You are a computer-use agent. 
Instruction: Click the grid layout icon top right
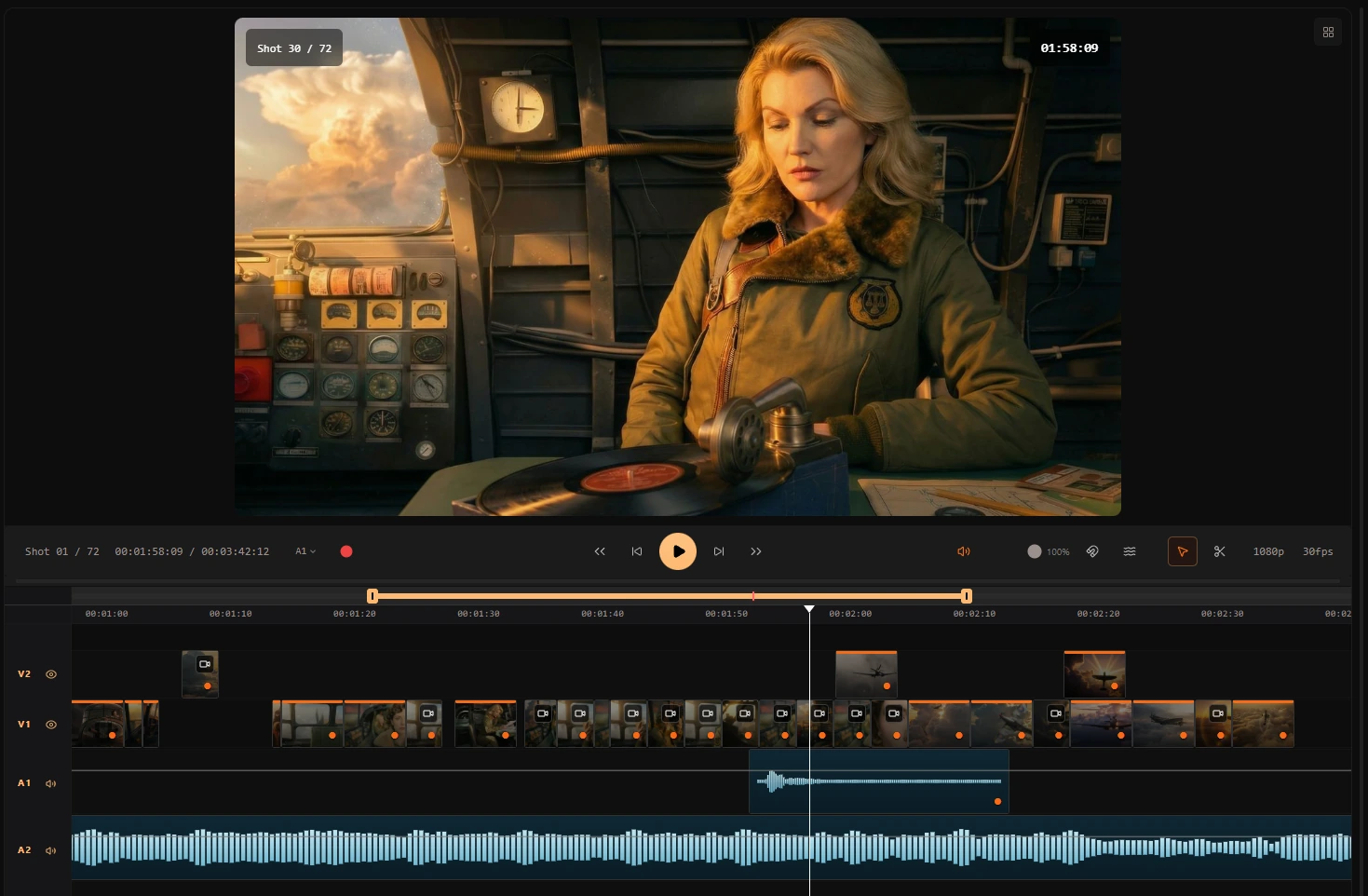(x=1328, y=31)
